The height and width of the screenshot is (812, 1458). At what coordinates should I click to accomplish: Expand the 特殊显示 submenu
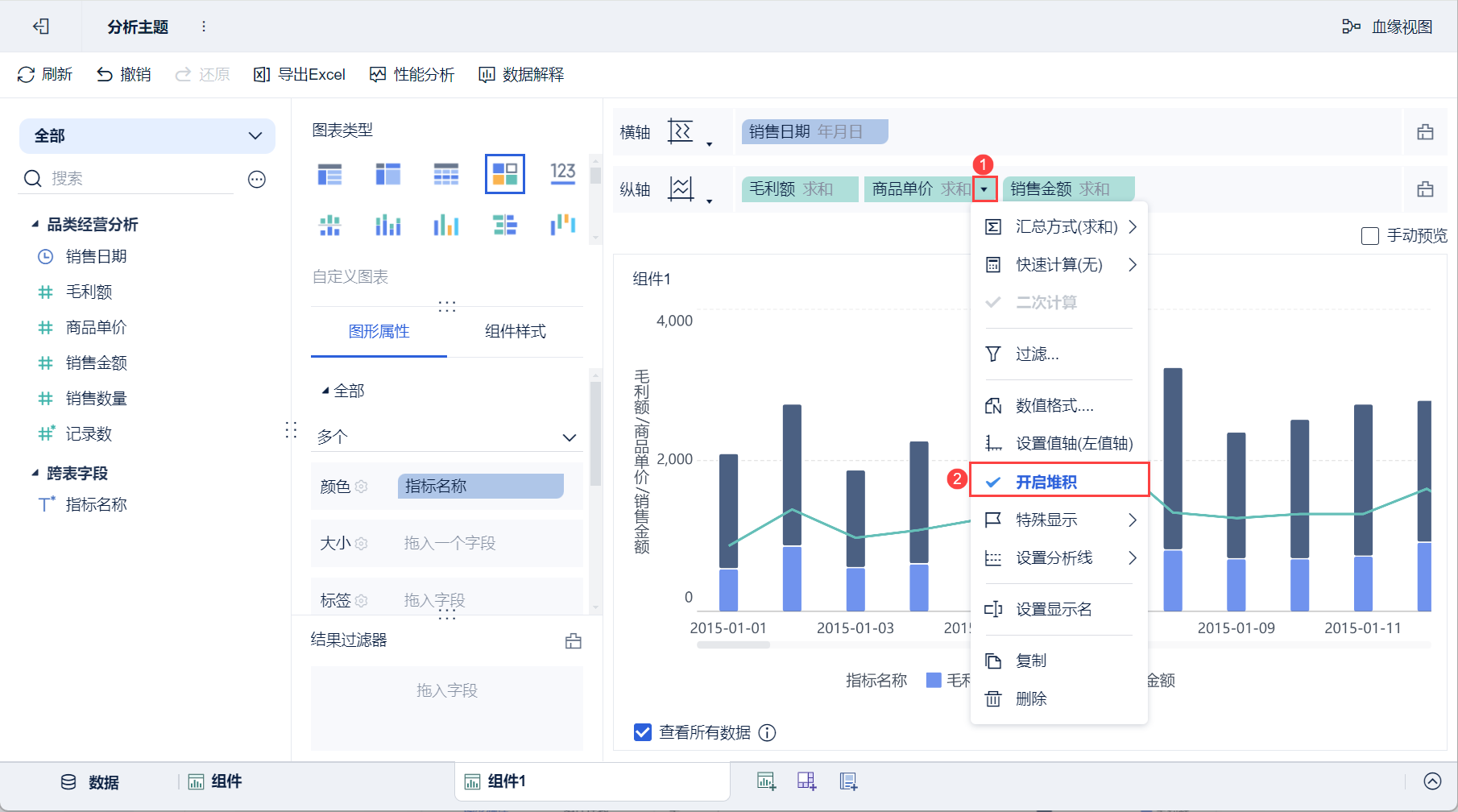(1059, 520)
